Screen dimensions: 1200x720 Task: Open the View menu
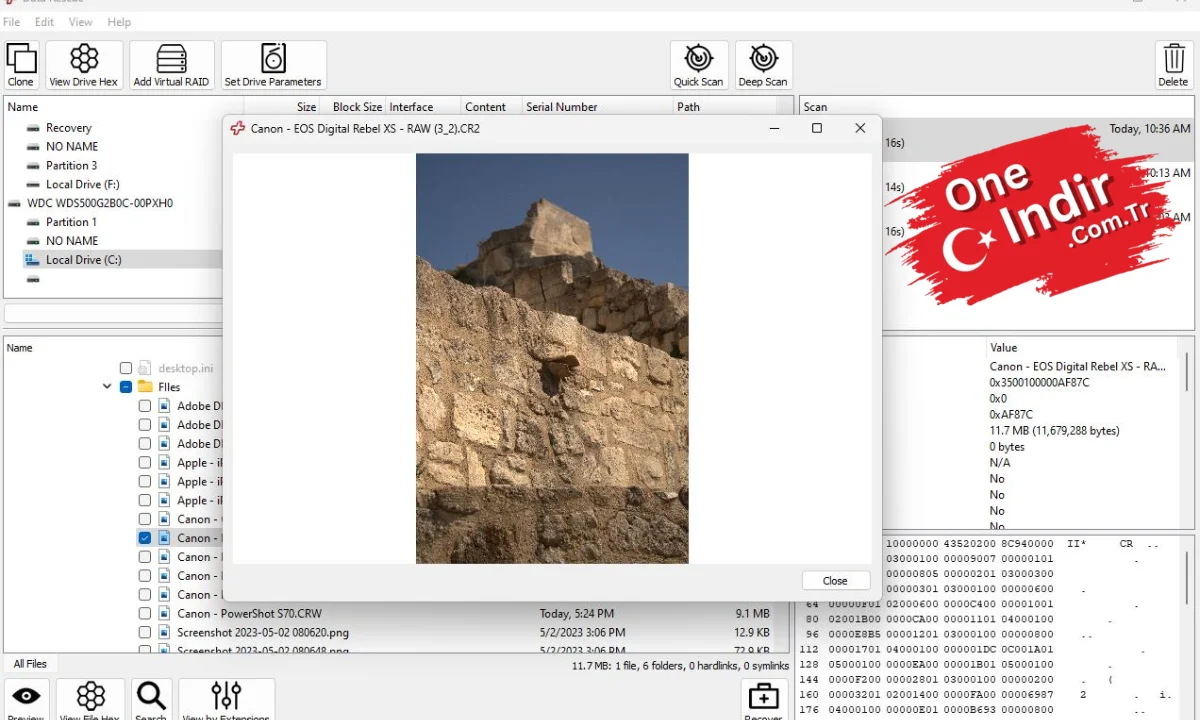point(80,22)
